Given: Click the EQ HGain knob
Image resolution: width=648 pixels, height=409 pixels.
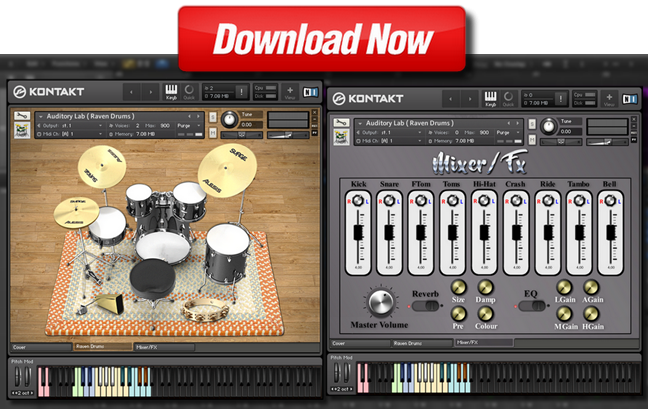Looking at the screenshot, I should [x=591, y=314].
